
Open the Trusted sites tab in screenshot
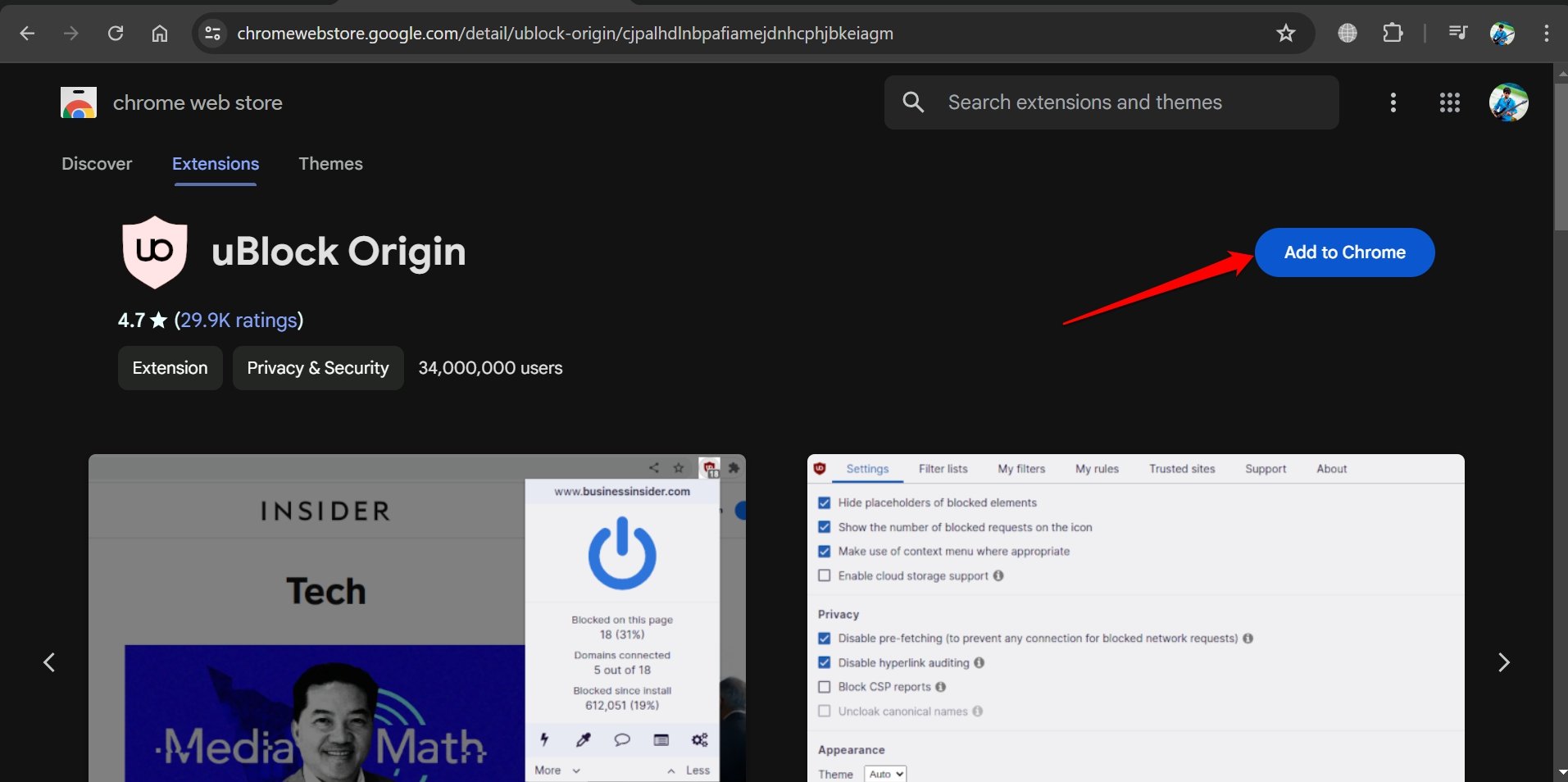[x=1182, y=469]
